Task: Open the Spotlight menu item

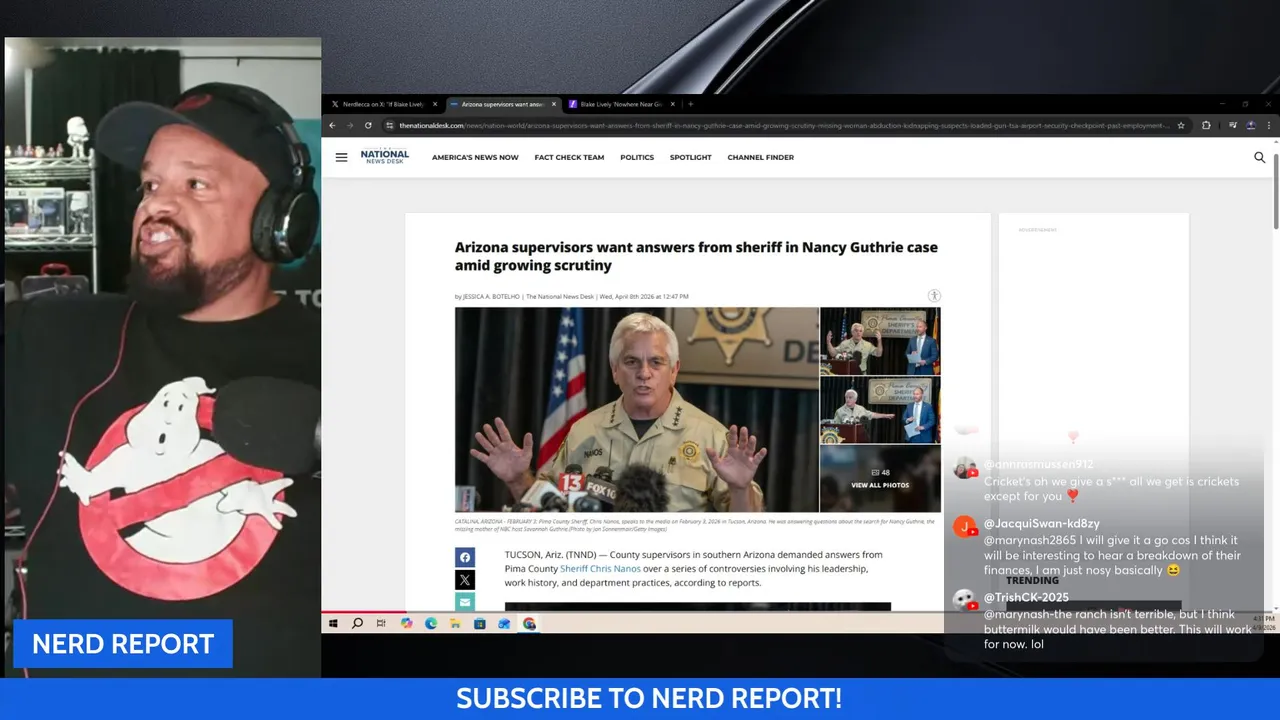Action: 691,157
